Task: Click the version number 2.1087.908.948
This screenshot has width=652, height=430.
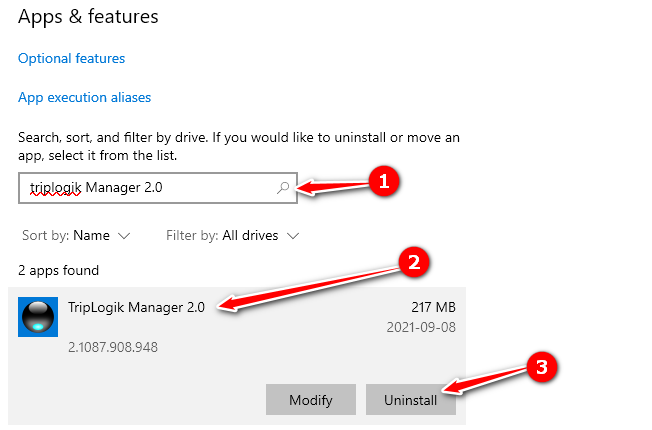Action: pyautogui.click(x=113, y=347)
